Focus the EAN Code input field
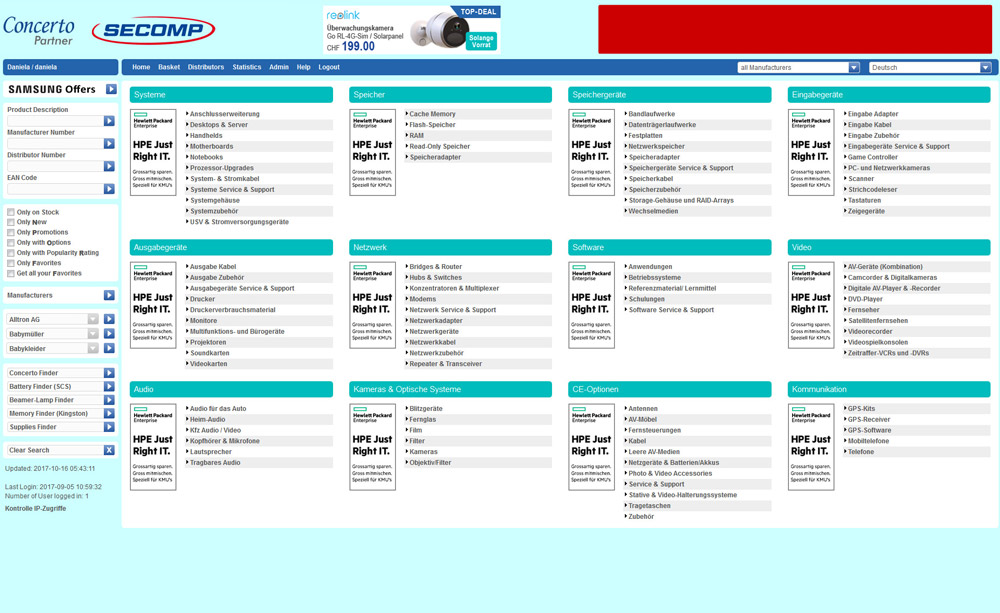Viewport: 1000px width, 613px height. [x=55, y=189]
